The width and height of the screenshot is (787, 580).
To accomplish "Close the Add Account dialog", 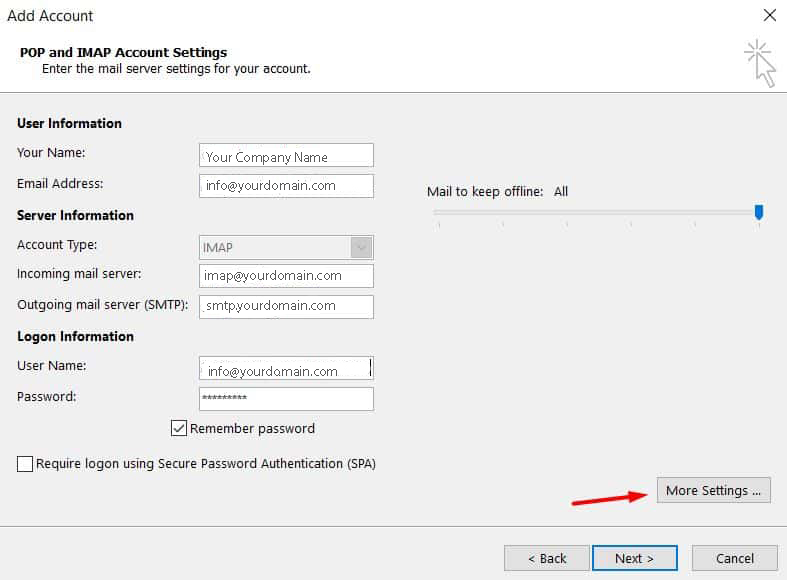I will coord(769,15).
